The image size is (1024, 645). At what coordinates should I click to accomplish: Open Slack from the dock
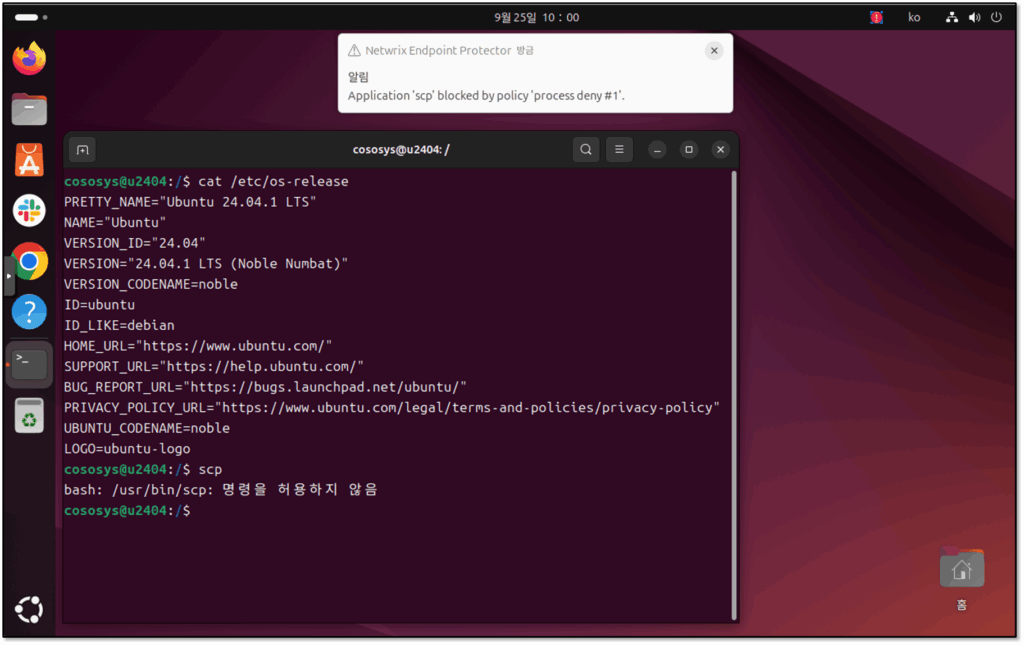click(x=29, y=210)
